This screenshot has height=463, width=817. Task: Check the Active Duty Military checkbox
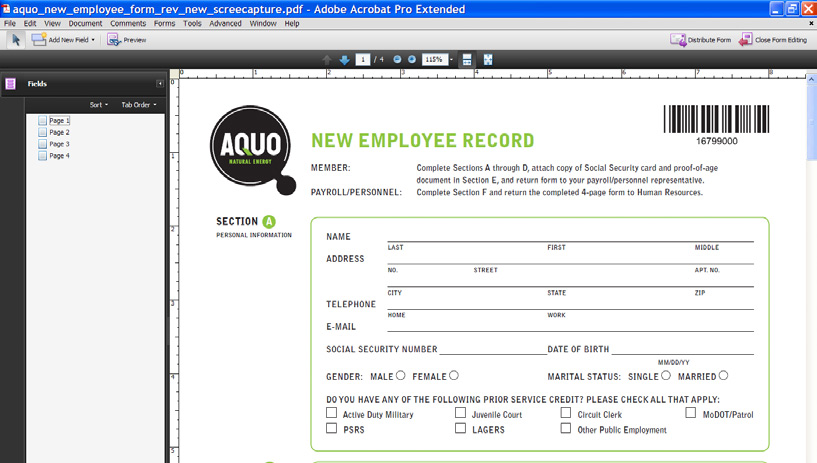(x=331, y=413)
